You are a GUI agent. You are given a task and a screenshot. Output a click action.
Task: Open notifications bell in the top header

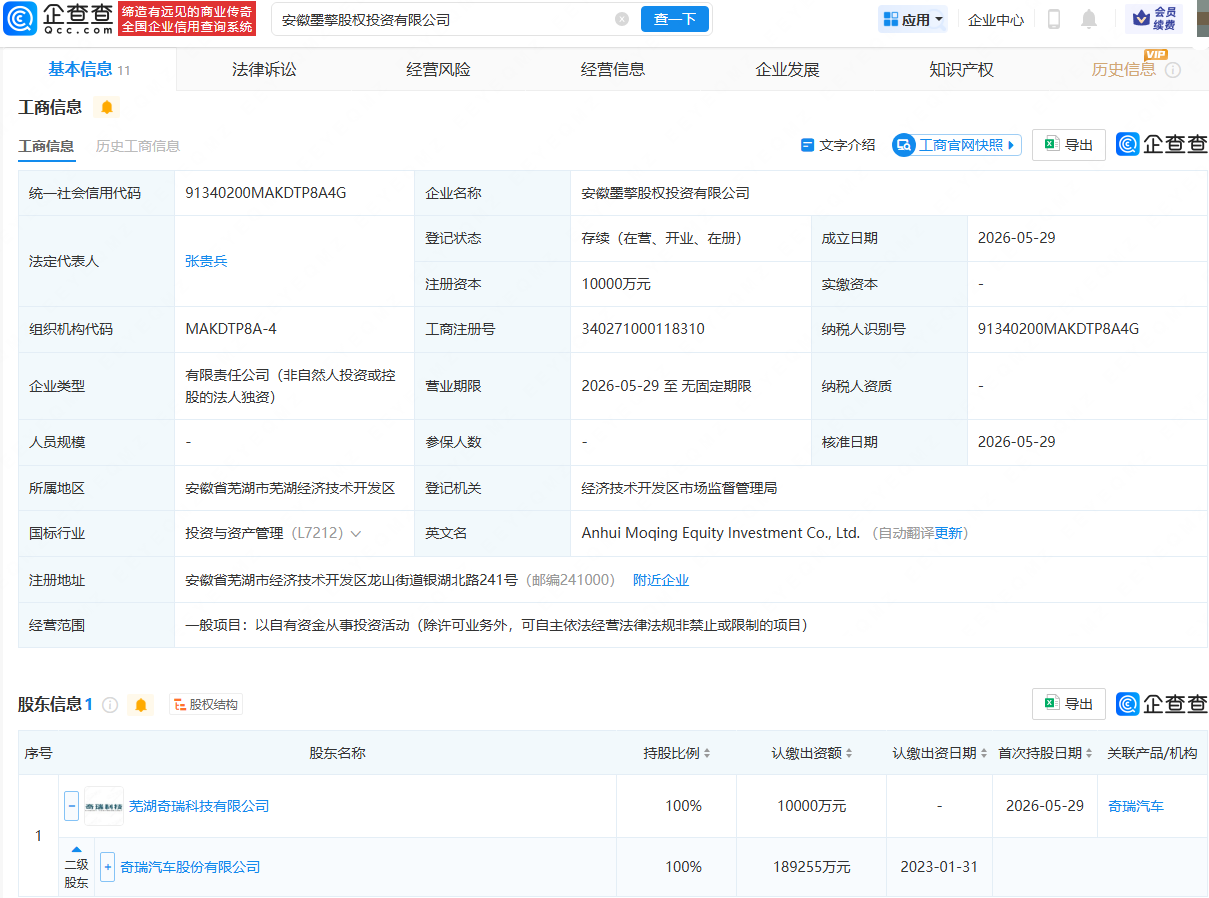pos(1089,19)
